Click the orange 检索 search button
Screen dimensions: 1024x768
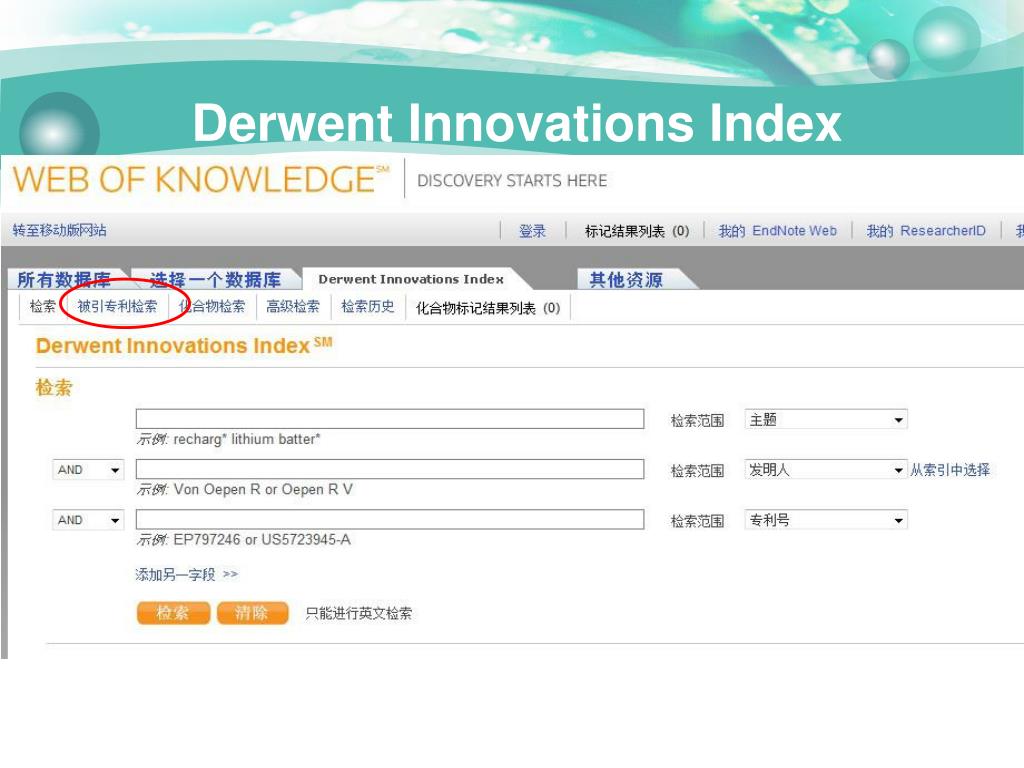(173, 613)
